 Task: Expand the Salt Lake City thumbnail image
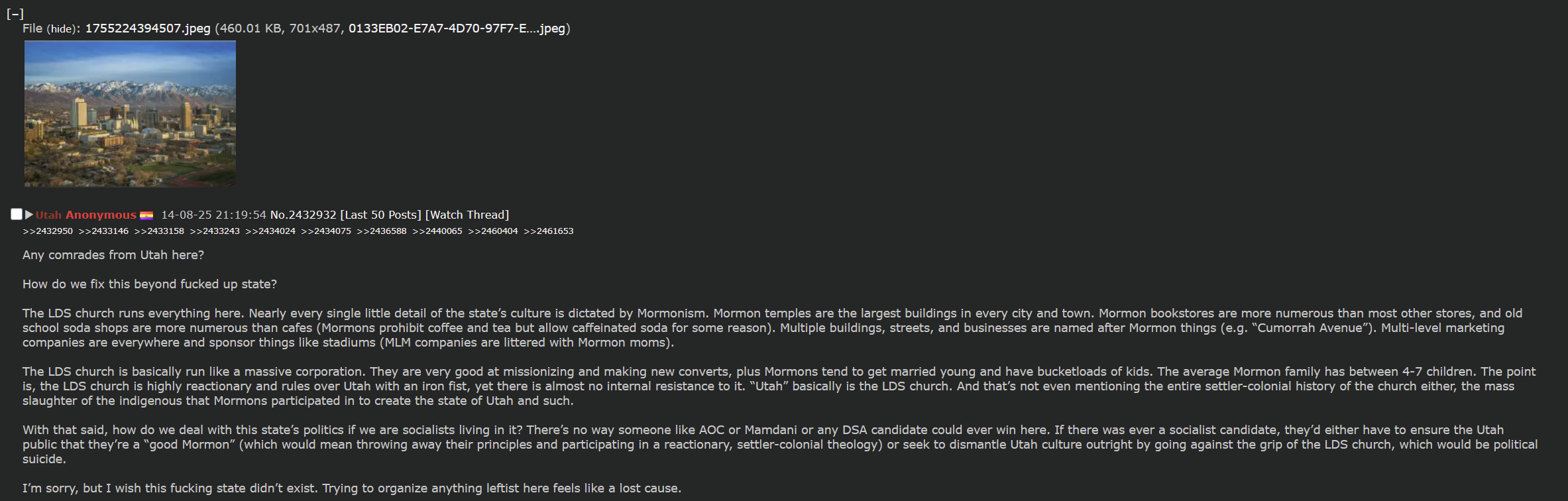pyautogui.click(x=130, y=114)
